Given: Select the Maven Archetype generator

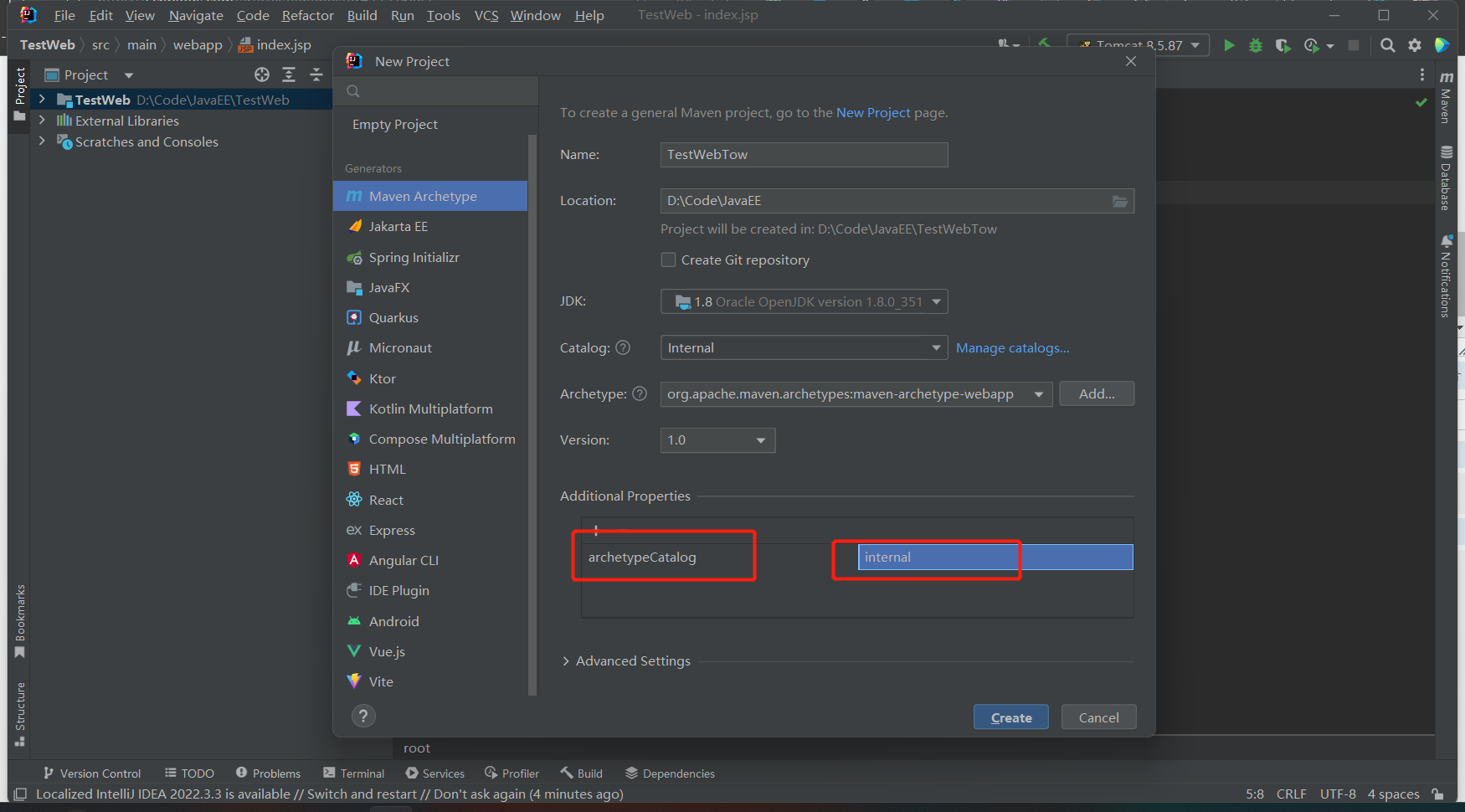Looking at the screenshot, I should pyautogui.click(x=430, y=196).
